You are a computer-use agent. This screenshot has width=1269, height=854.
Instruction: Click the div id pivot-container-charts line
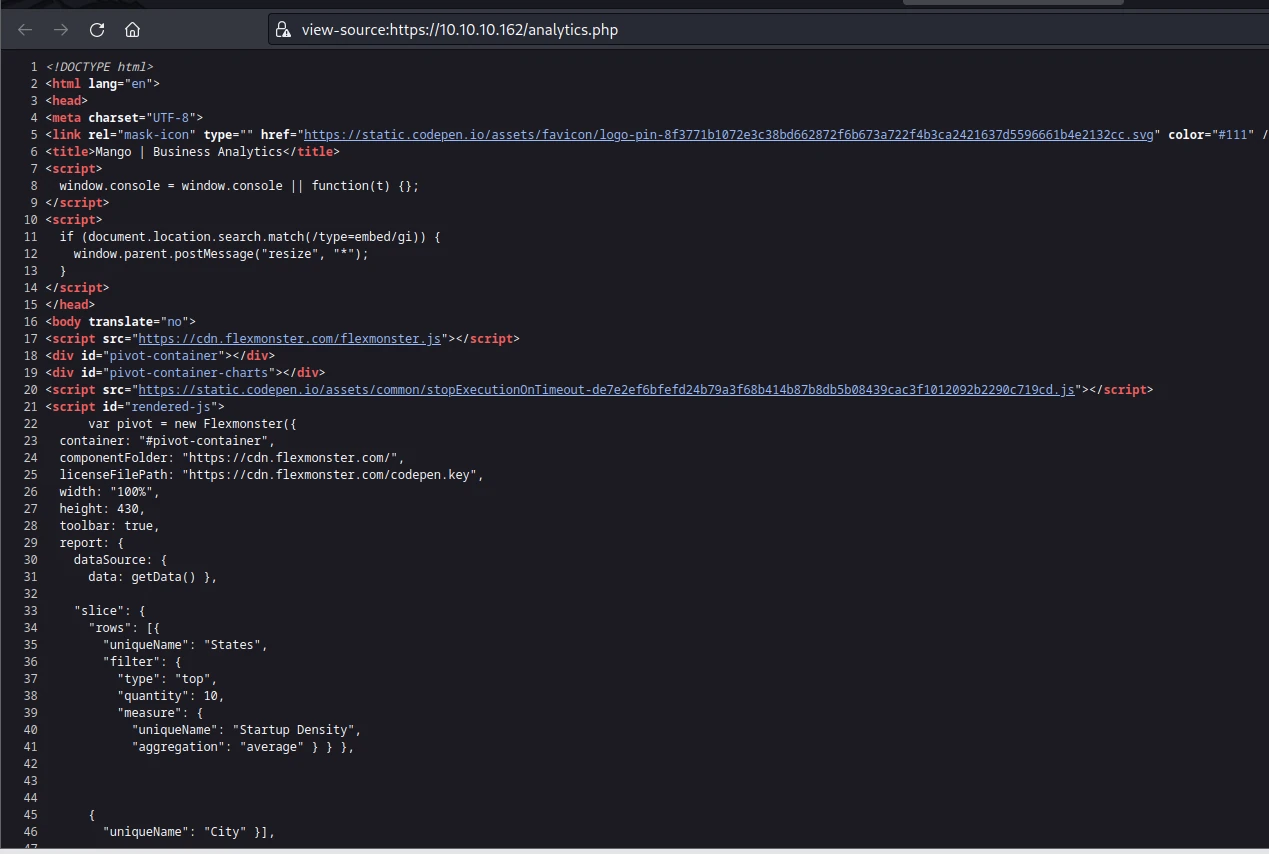click(185, 372)
